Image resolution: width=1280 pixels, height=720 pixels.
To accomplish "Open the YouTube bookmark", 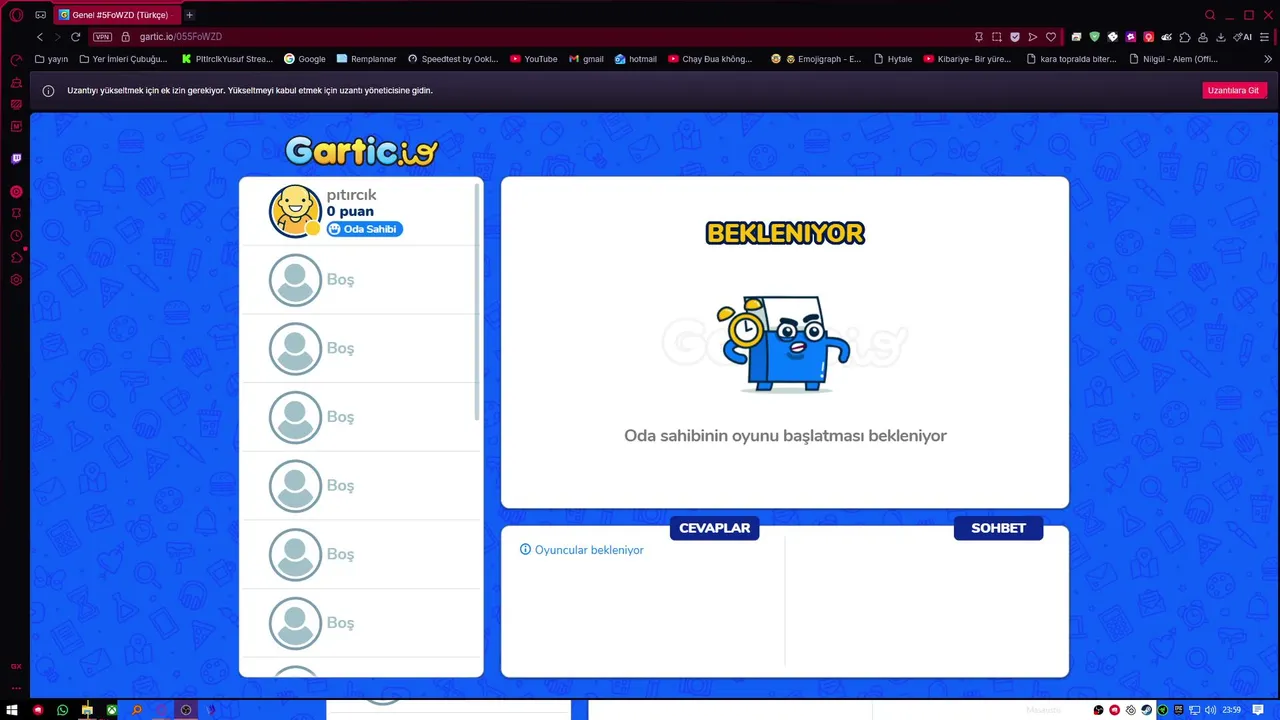I will click(534, 59).
